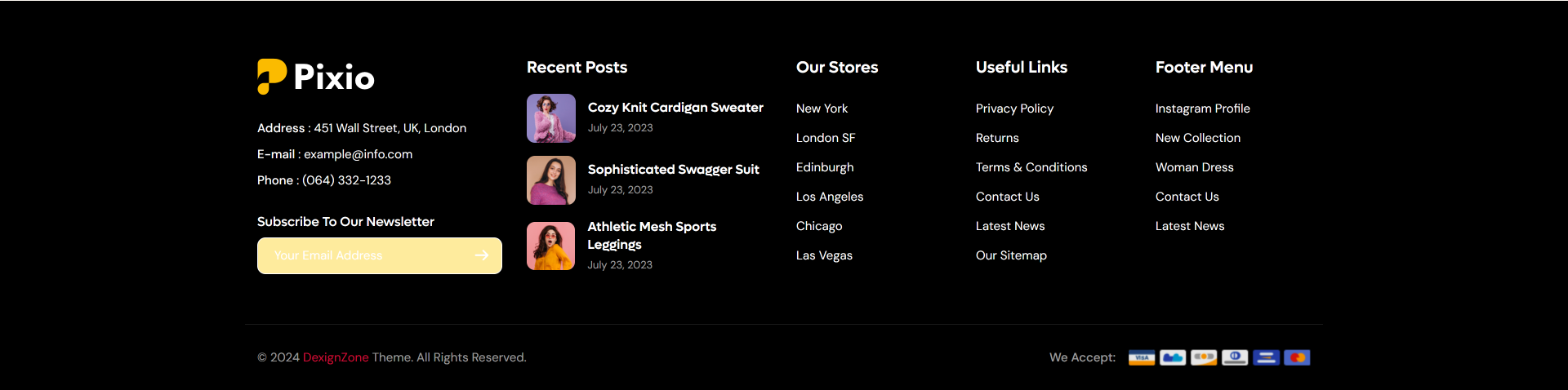Select the Las Vegas store
The image size is (1568, 390).
point(824,255)
